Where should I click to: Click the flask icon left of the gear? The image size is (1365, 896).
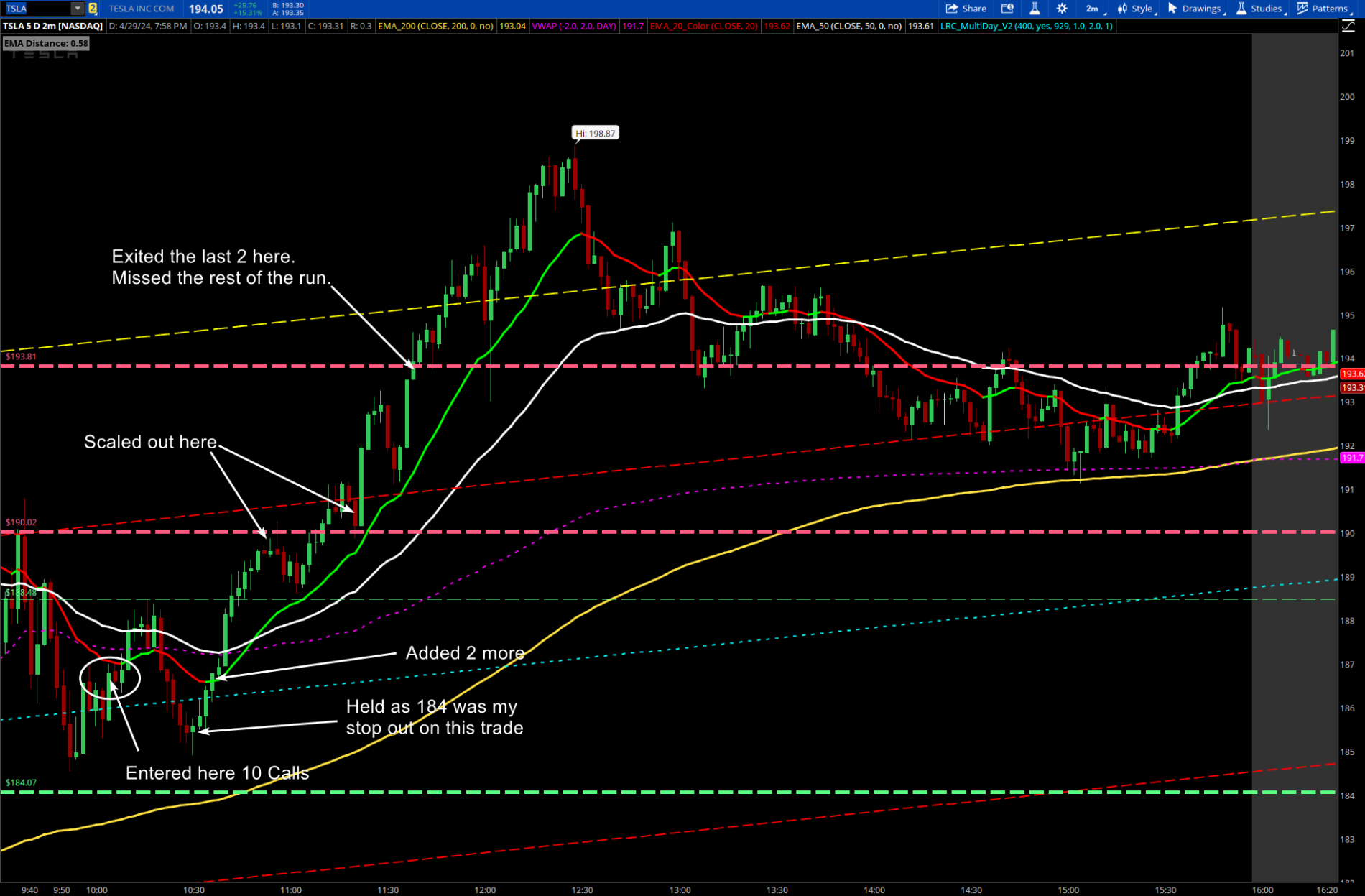click(x=1035, y=9)
